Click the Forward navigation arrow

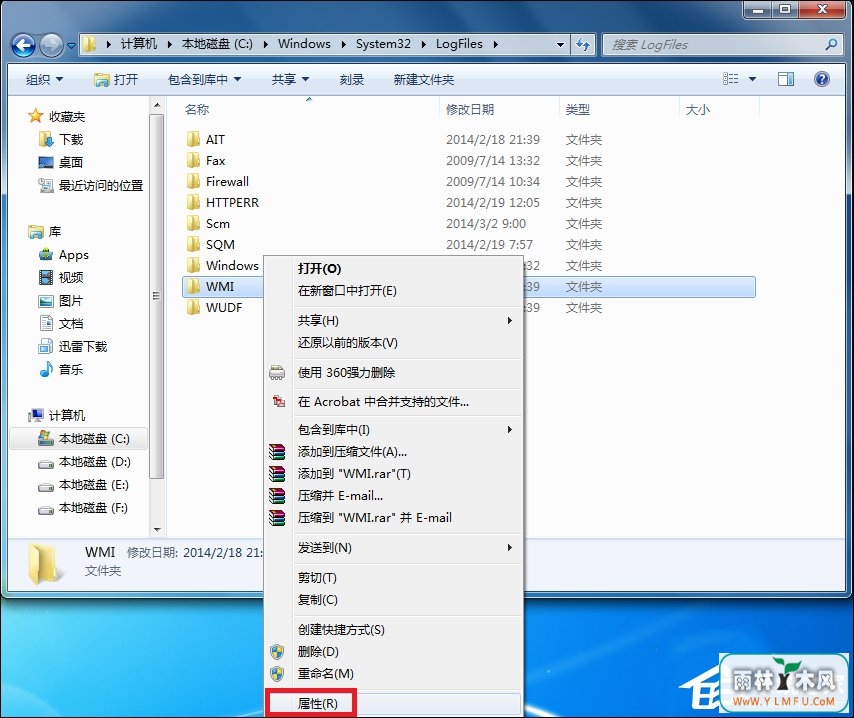(x=52, y=45)
